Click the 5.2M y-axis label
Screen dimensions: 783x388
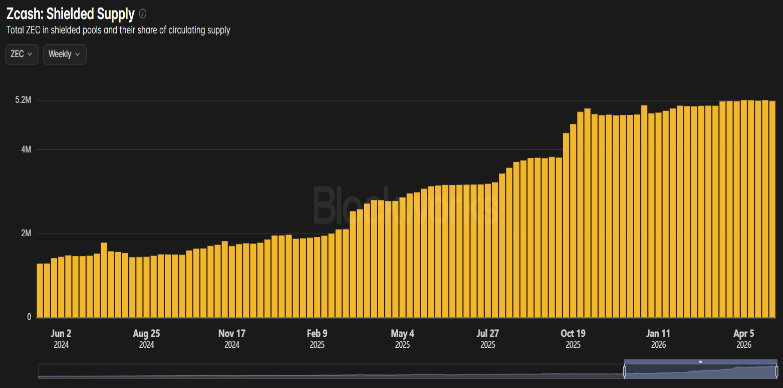pyautogui.click(x=23, y=100)
